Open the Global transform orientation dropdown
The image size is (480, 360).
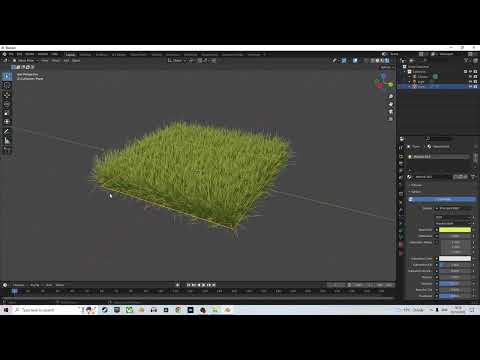(178, 61)
